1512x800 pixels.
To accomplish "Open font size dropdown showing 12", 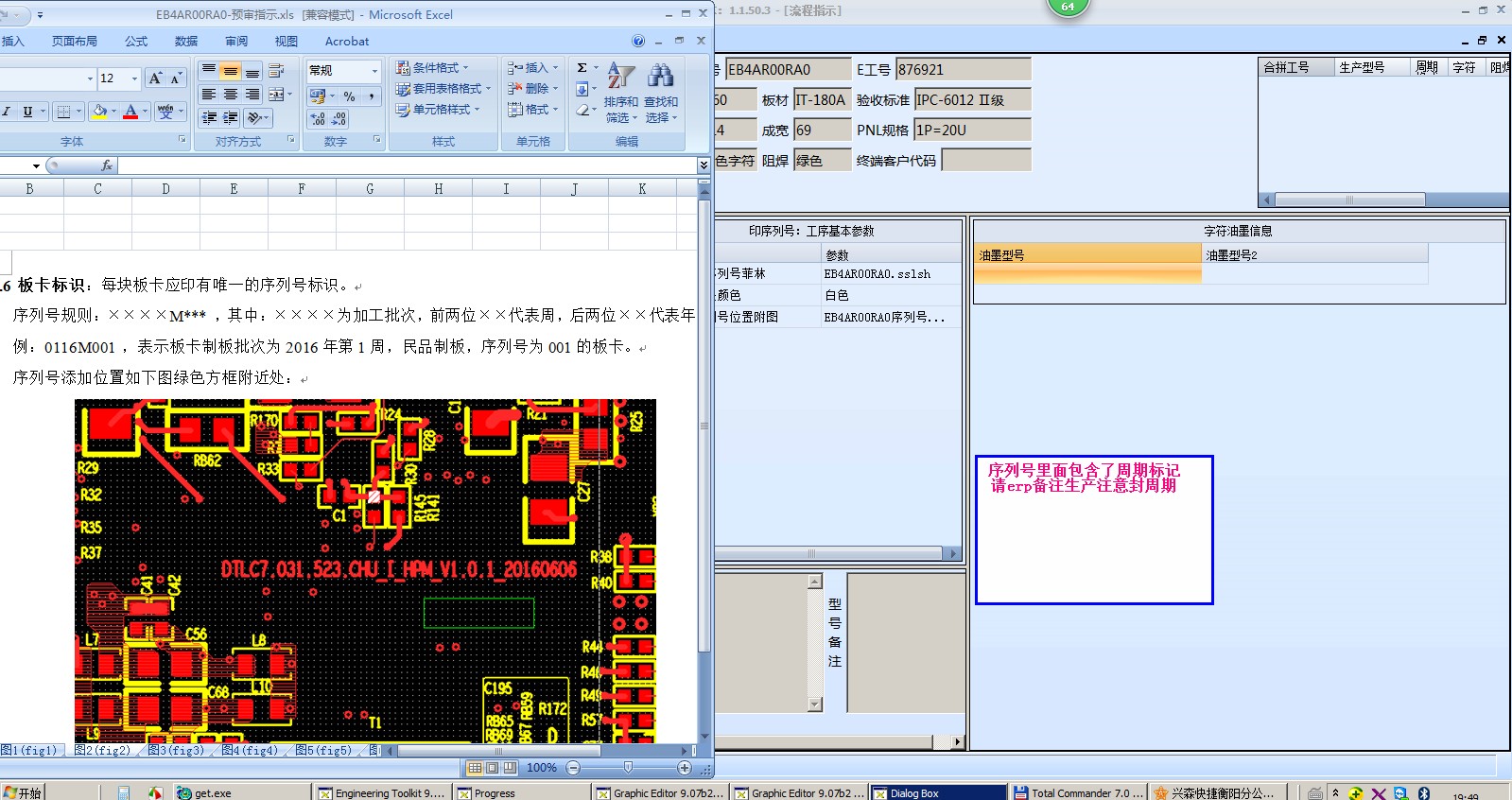I will [x=134, y=78].
